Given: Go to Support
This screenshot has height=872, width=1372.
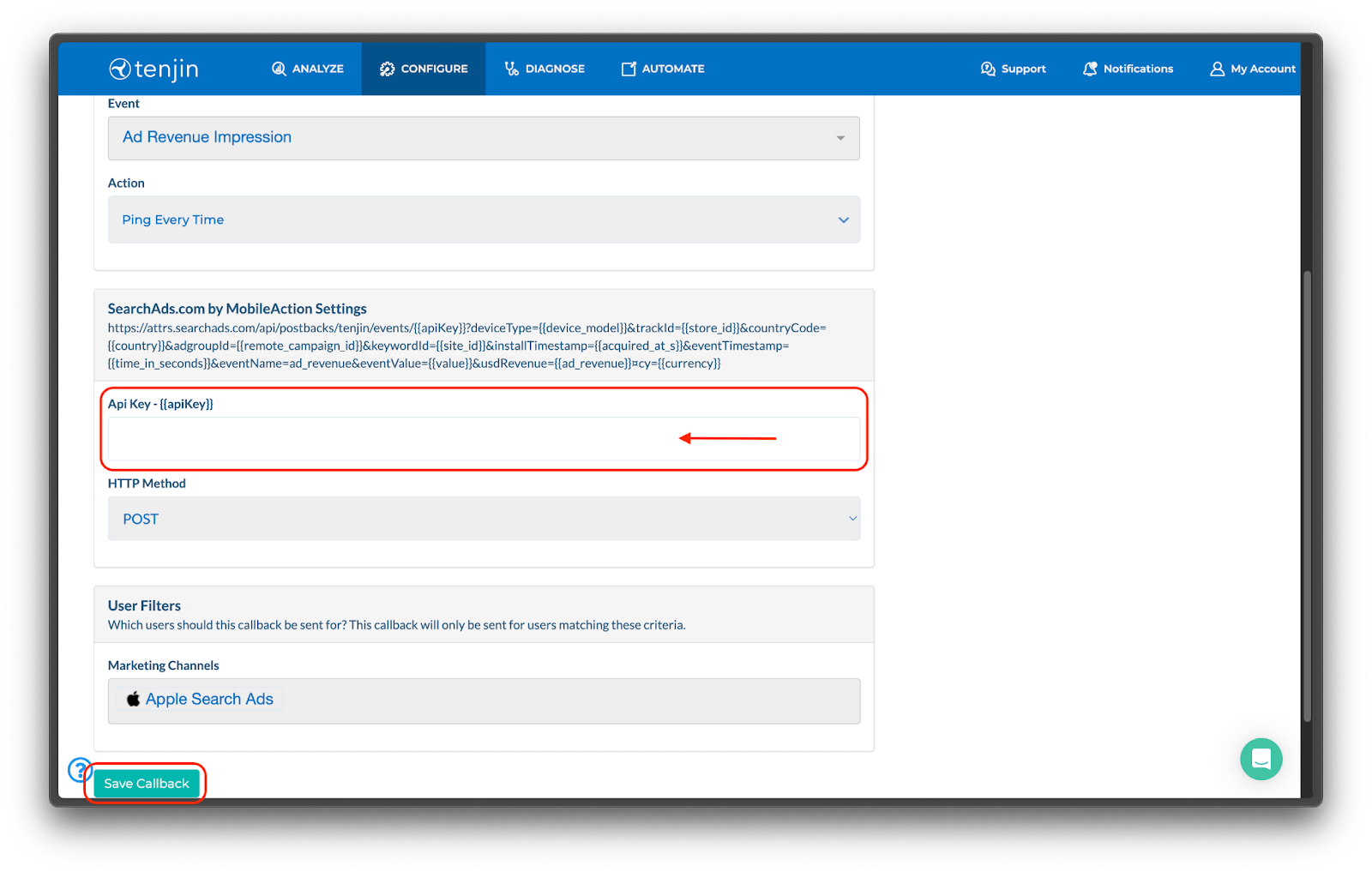Looking at the screenshot, I should click(1014, 69).
